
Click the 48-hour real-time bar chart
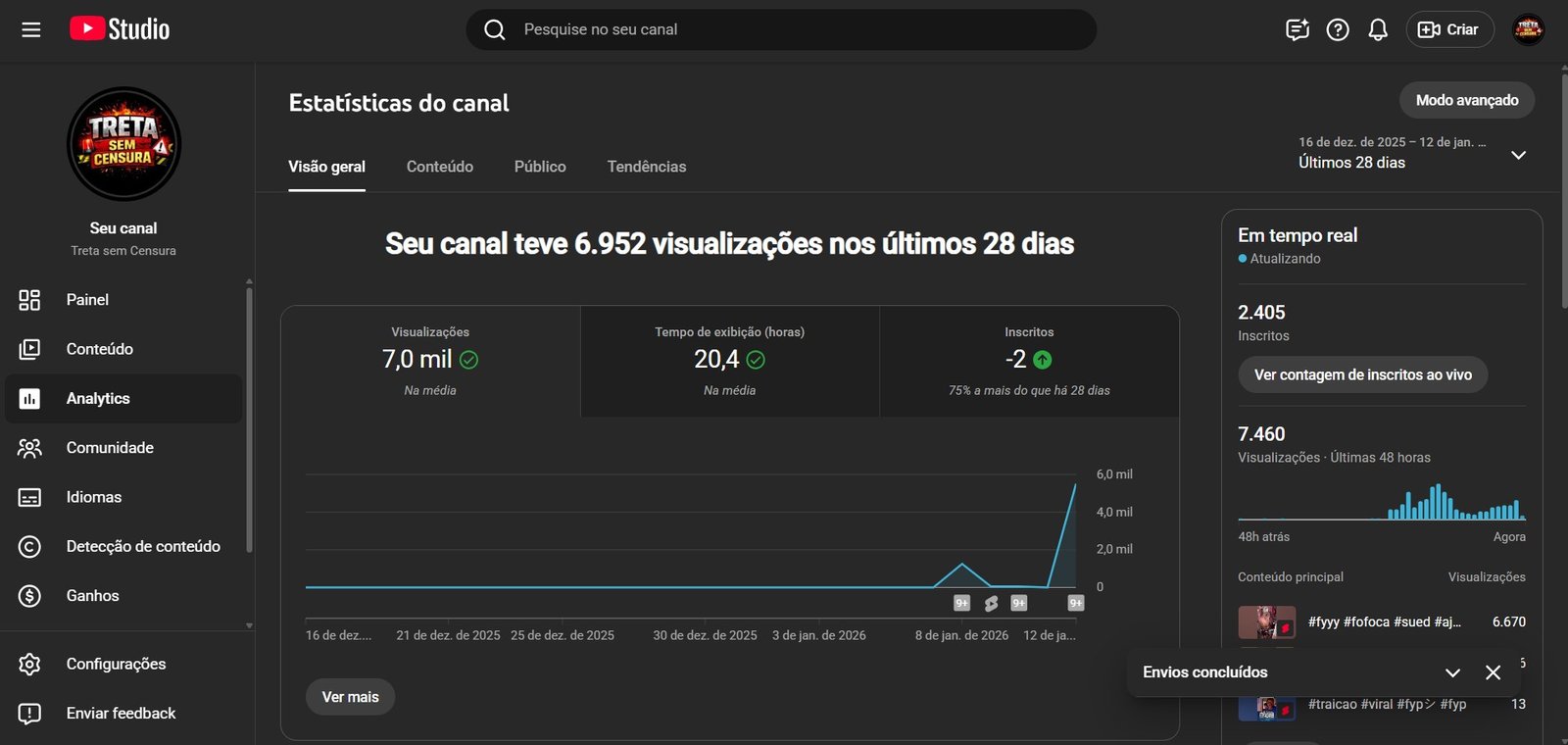click(x=1382, y=501)
